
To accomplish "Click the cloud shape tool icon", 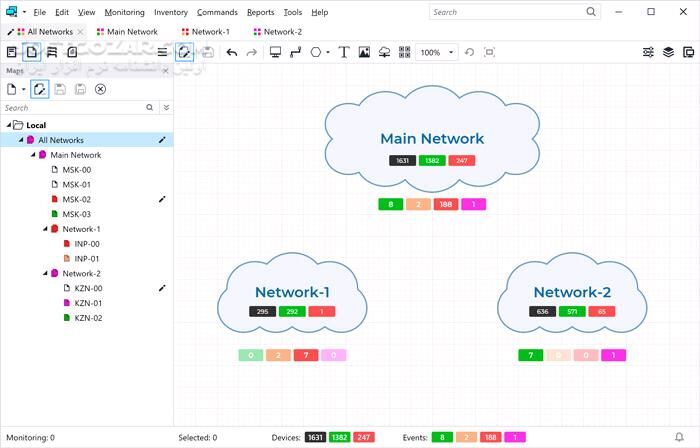I will 385,52.
